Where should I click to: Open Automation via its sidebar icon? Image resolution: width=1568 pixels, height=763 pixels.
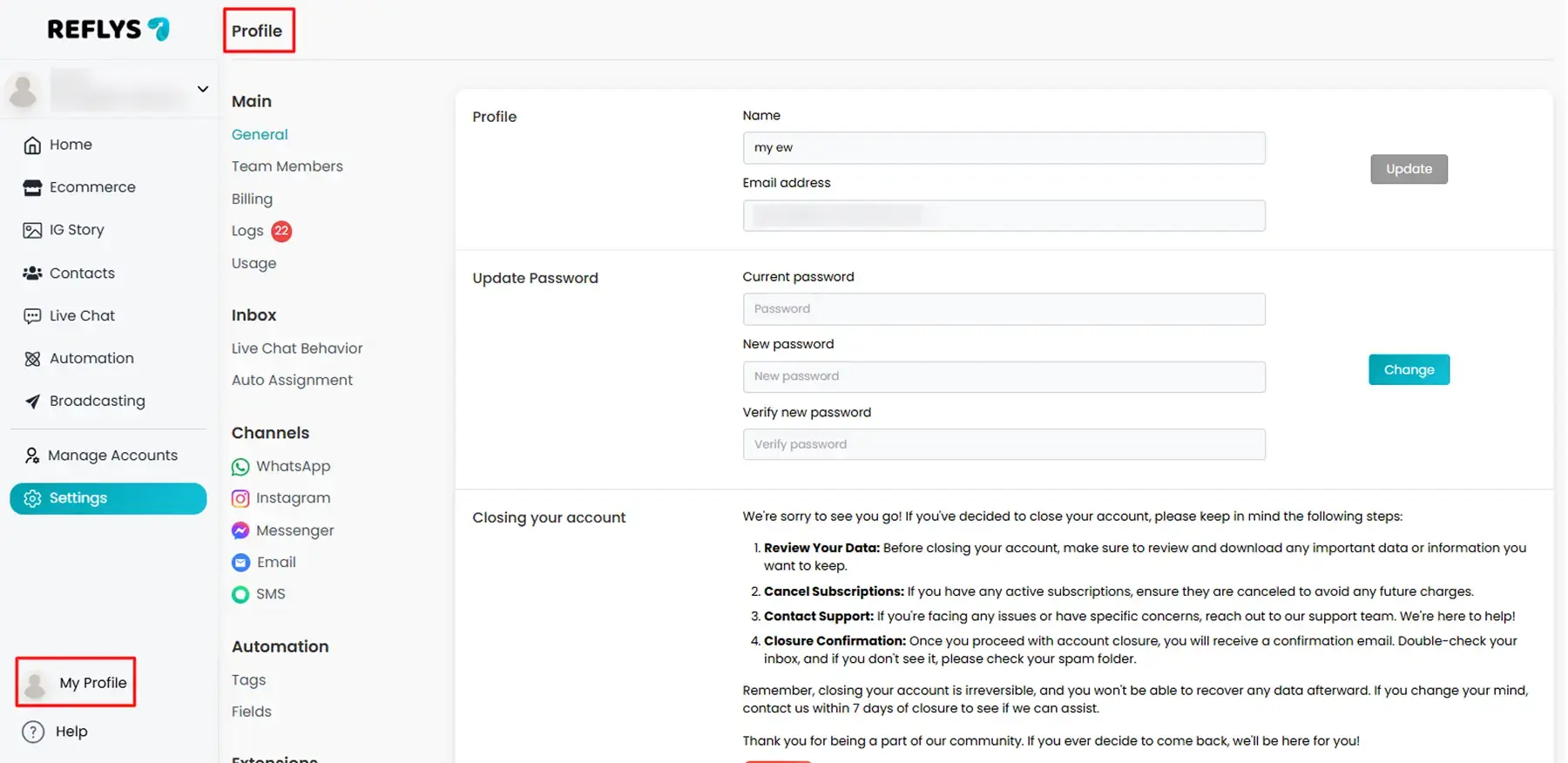32,359
